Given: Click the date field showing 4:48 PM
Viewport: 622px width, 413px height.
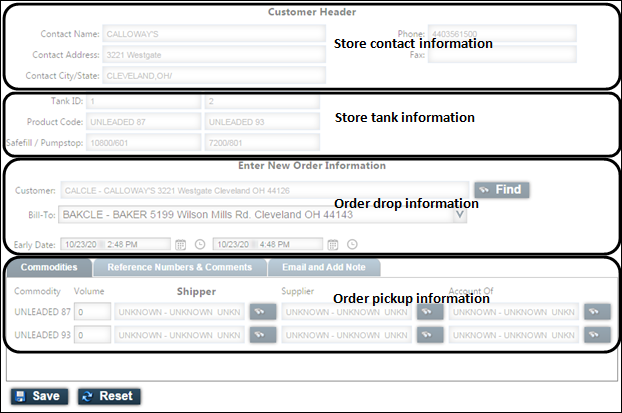Looking at the screenshot, I should click(268, 244).
